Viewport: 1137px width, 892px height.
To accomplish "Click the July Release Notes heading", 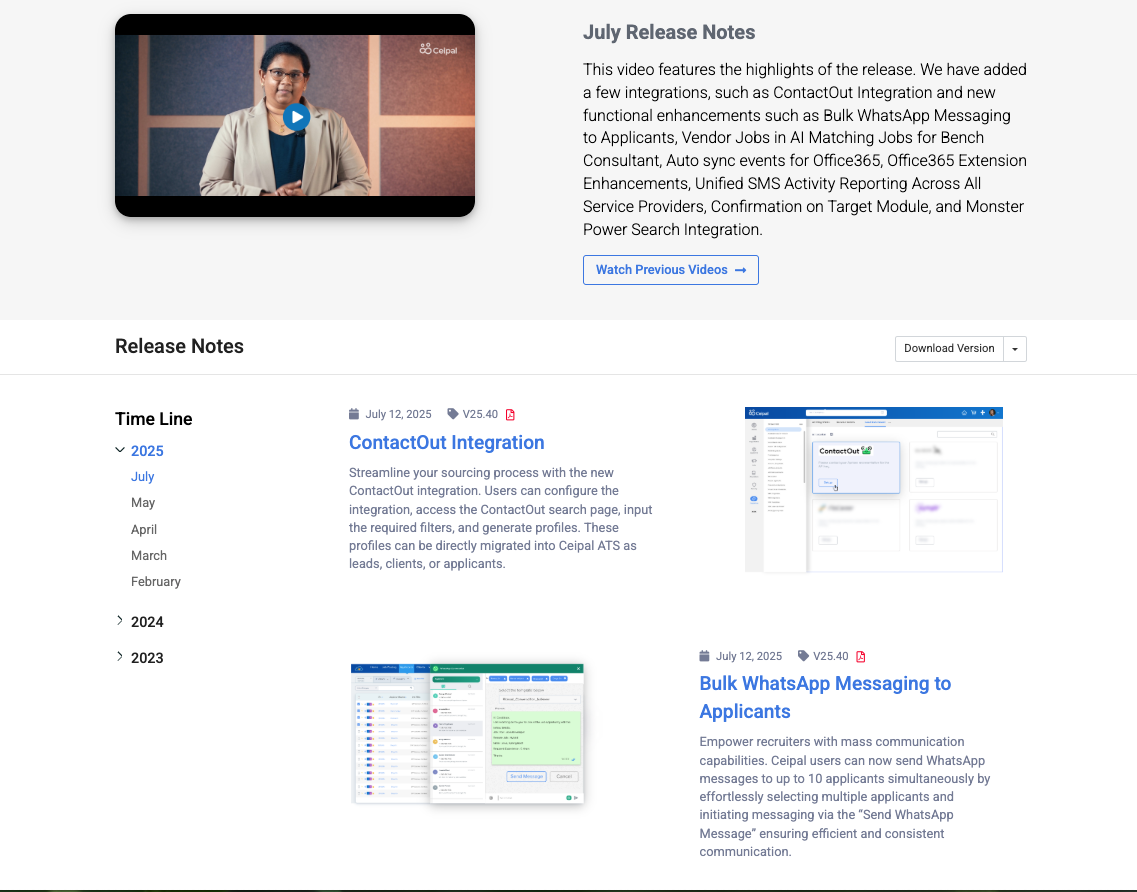I will click(x=669, y=33).
